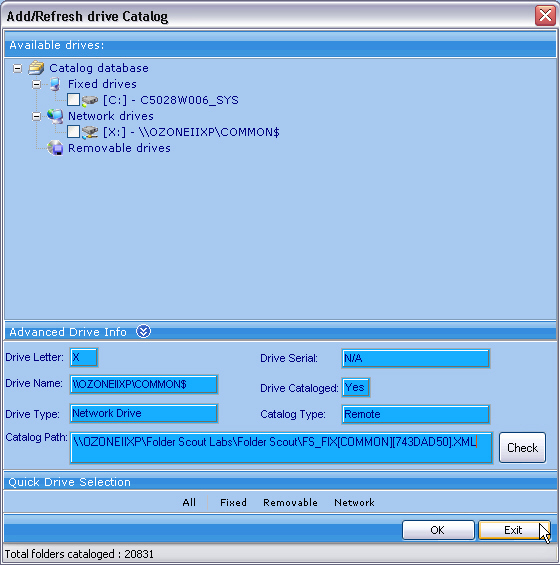Viewport: 560px width, 565px height.
Task: Choose Network in Quick Drive Selection
Action: (354, 502)
